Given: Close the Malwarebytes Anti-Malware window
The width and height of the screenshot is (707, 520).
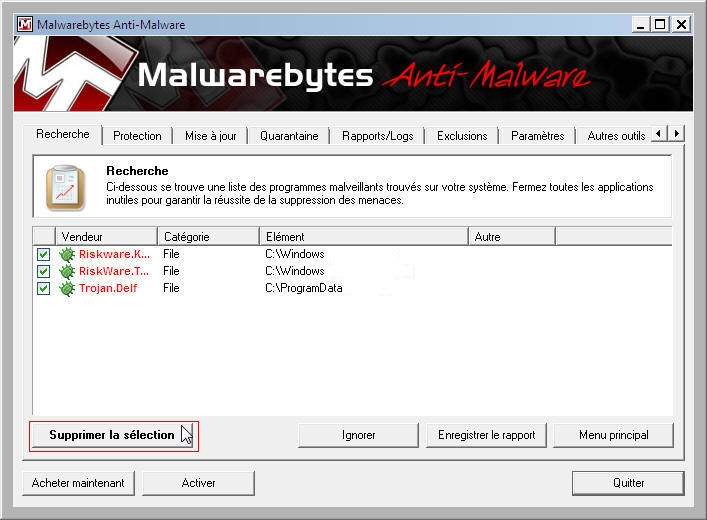Looking at the screenshot, I should (x=681, y=24).
